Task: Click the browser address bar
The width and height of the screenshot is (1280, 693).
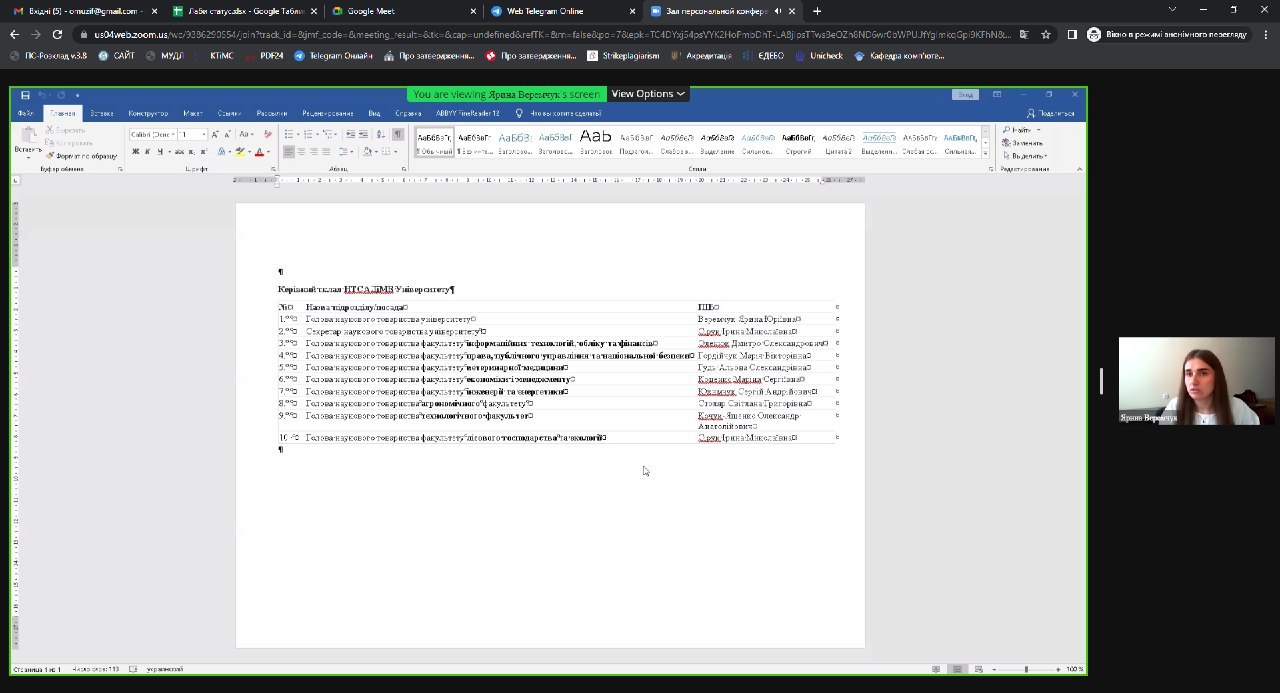Action: 550,34
